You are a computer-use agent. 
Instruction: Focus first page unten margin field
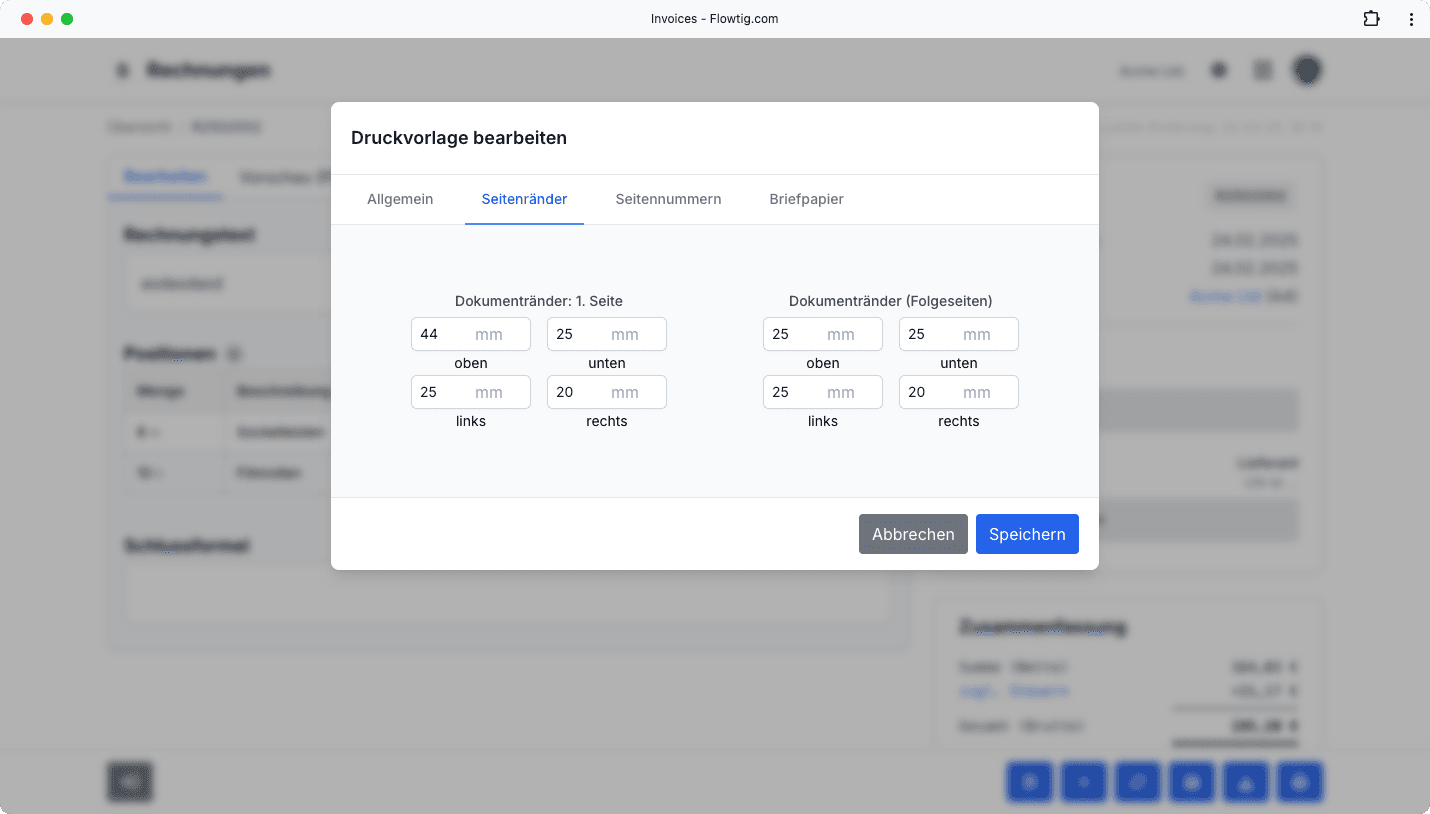pos(607,334)
